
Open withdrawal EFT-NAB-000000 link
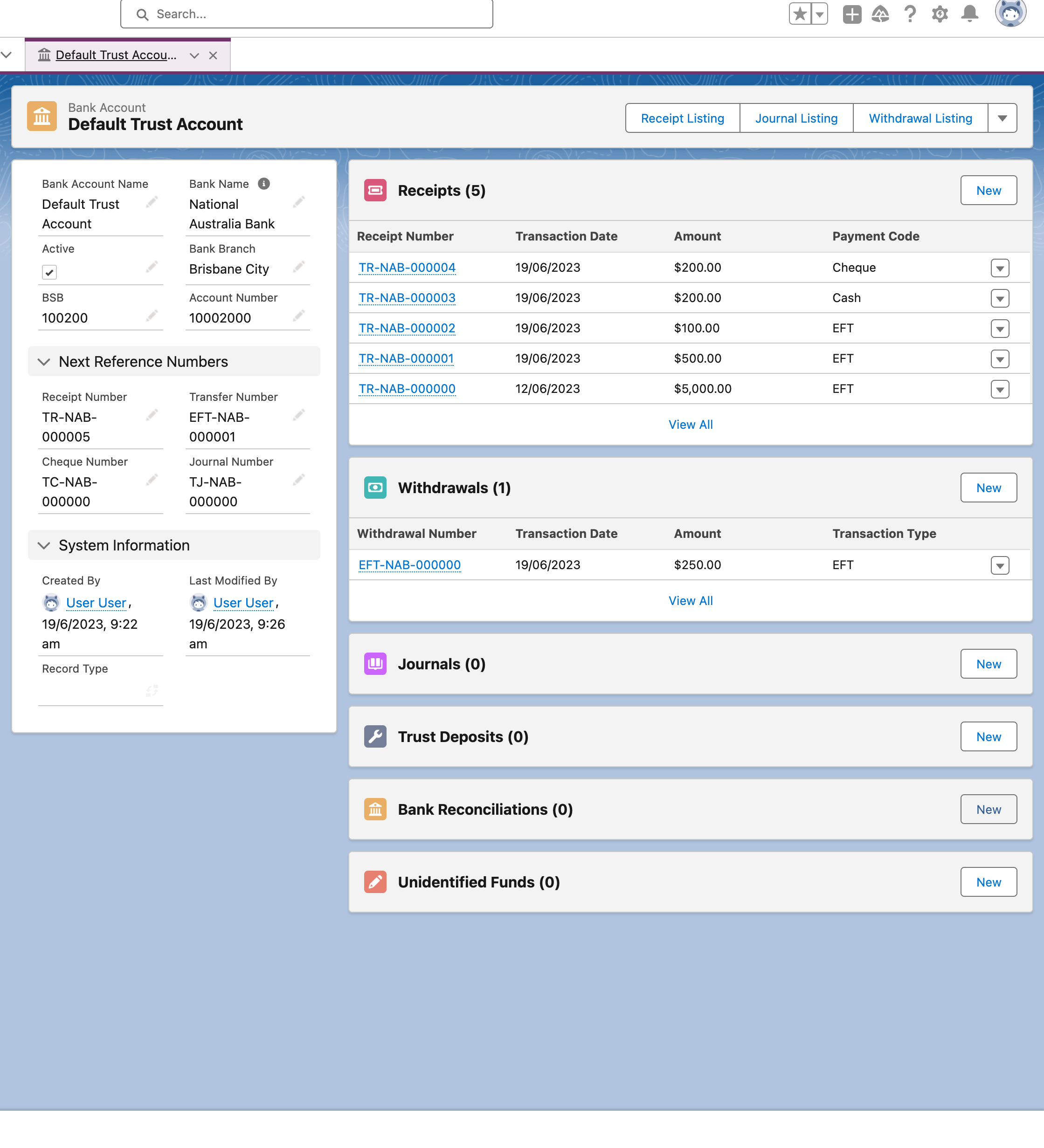click(x=409, y=565)
